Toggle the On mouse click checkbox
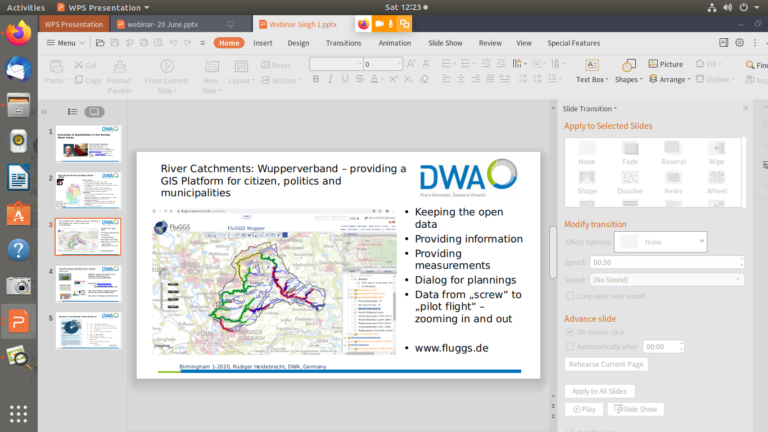 pyautogui.click(x=571, y=331)
